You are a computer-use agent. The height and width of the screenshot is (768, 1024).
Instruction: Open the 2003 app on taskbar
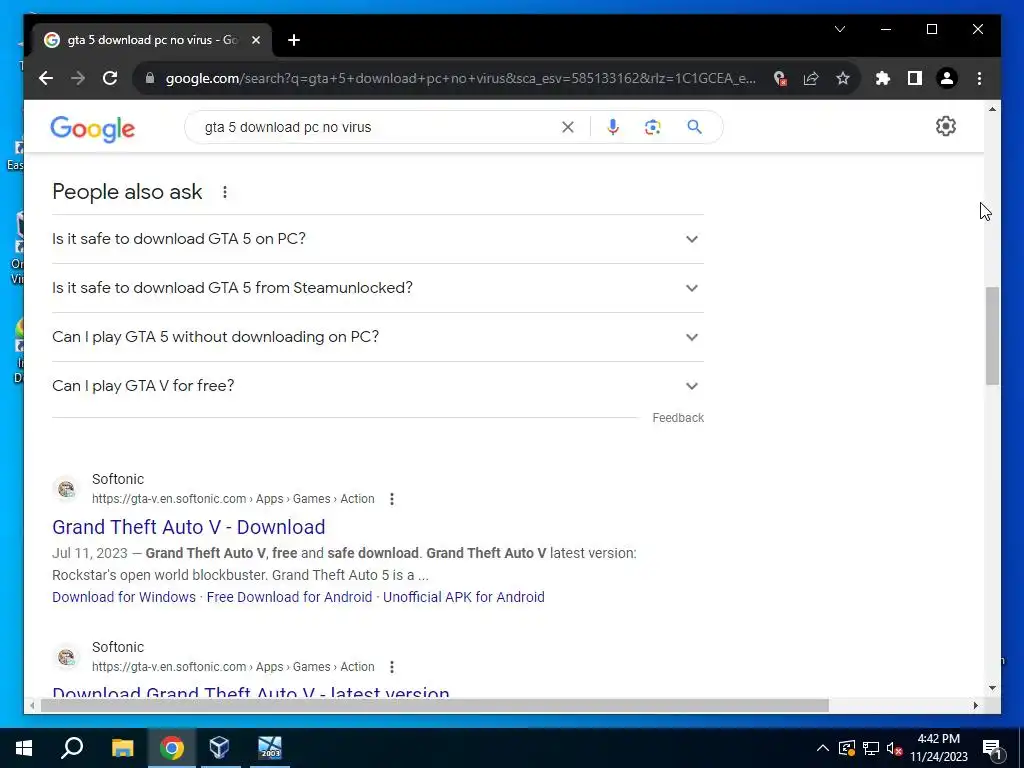tap(269, 748)
